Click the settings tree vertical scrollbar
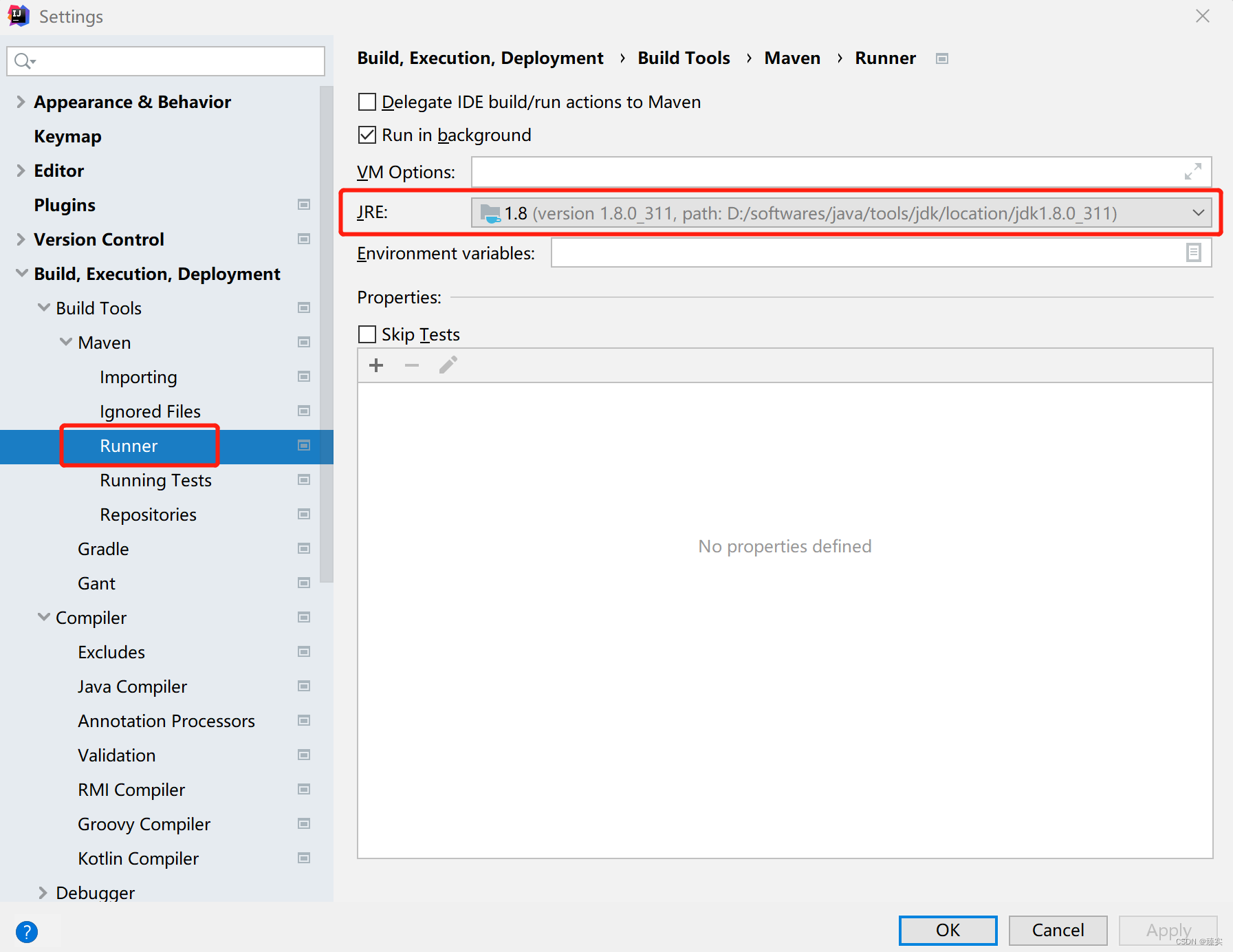The height and width of the screenshot is (952, 1233). (327, 334)
